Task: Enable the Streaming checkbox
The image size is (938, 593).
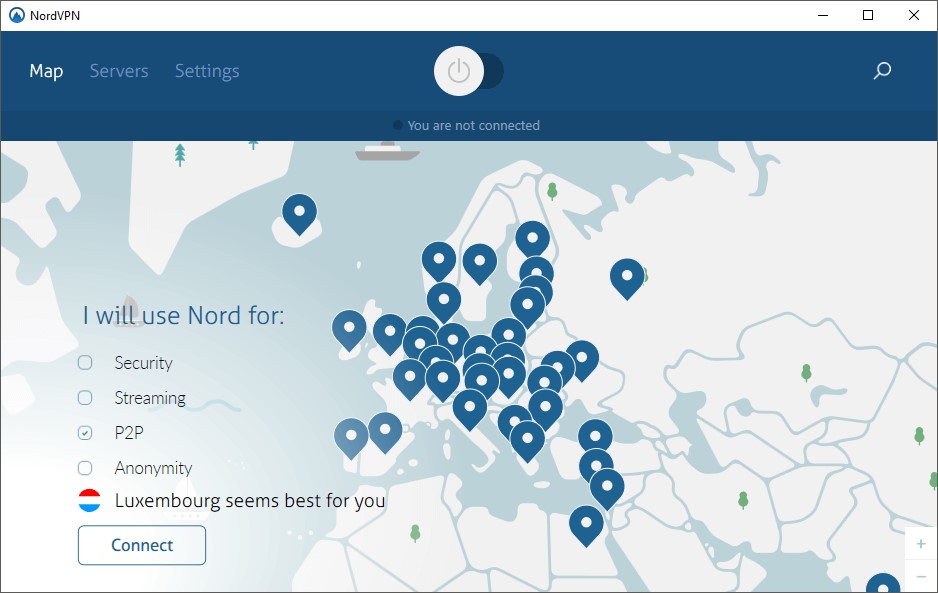Action: [85, 398]
